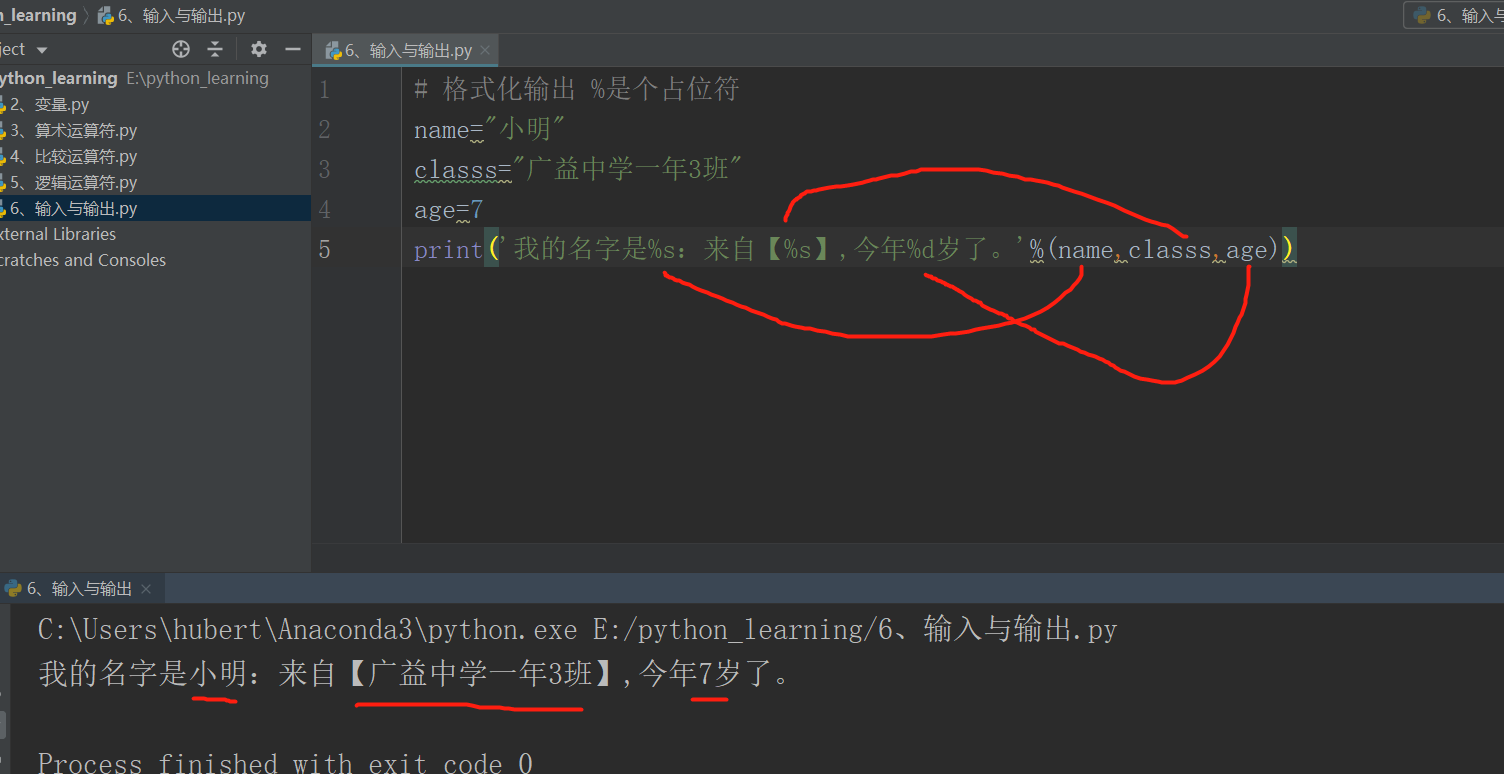Open the Project panel settings gear
The image size is (1504, 774).
pos(258,48)
